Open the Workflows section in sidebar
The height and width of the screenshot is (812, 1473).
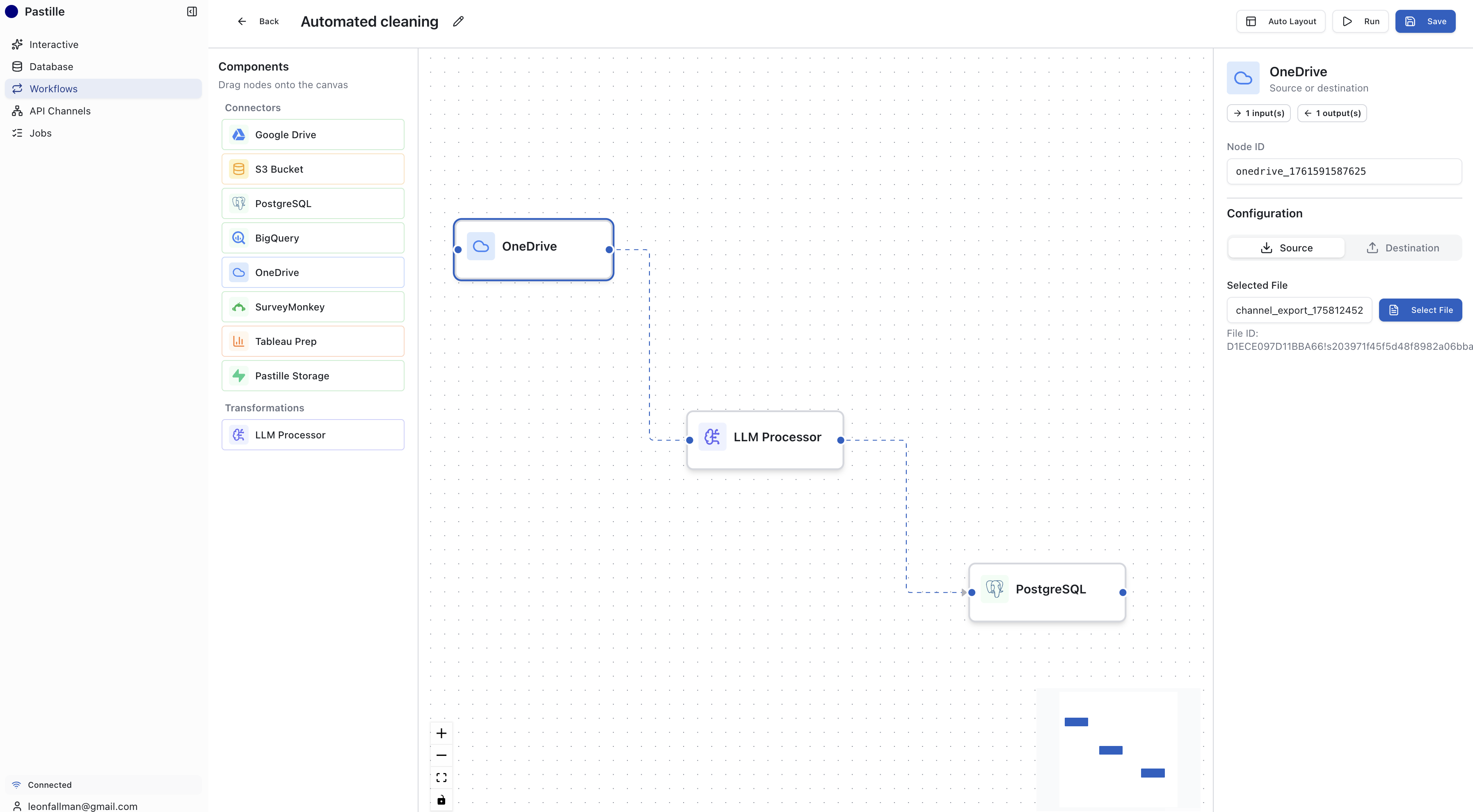pos(53,89)
